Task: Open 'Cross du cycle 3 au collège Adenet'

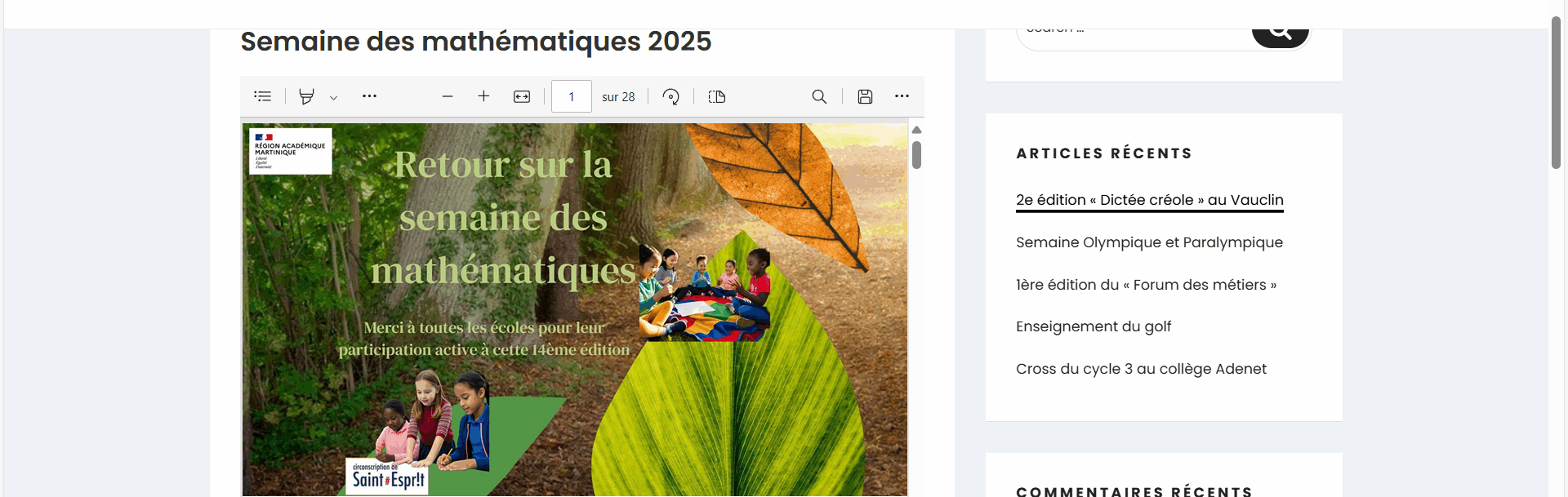Action: (1141, 369)
